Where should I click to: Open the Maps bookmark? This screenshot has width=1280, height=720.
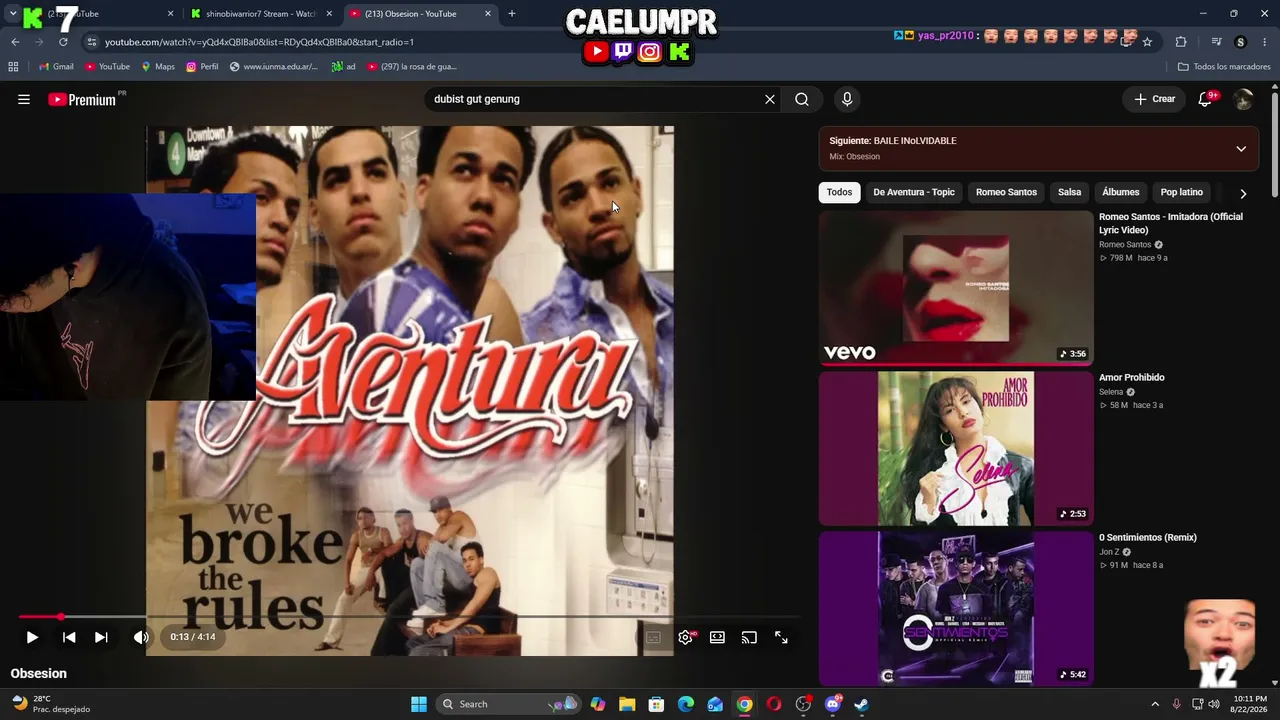[158, 67]
